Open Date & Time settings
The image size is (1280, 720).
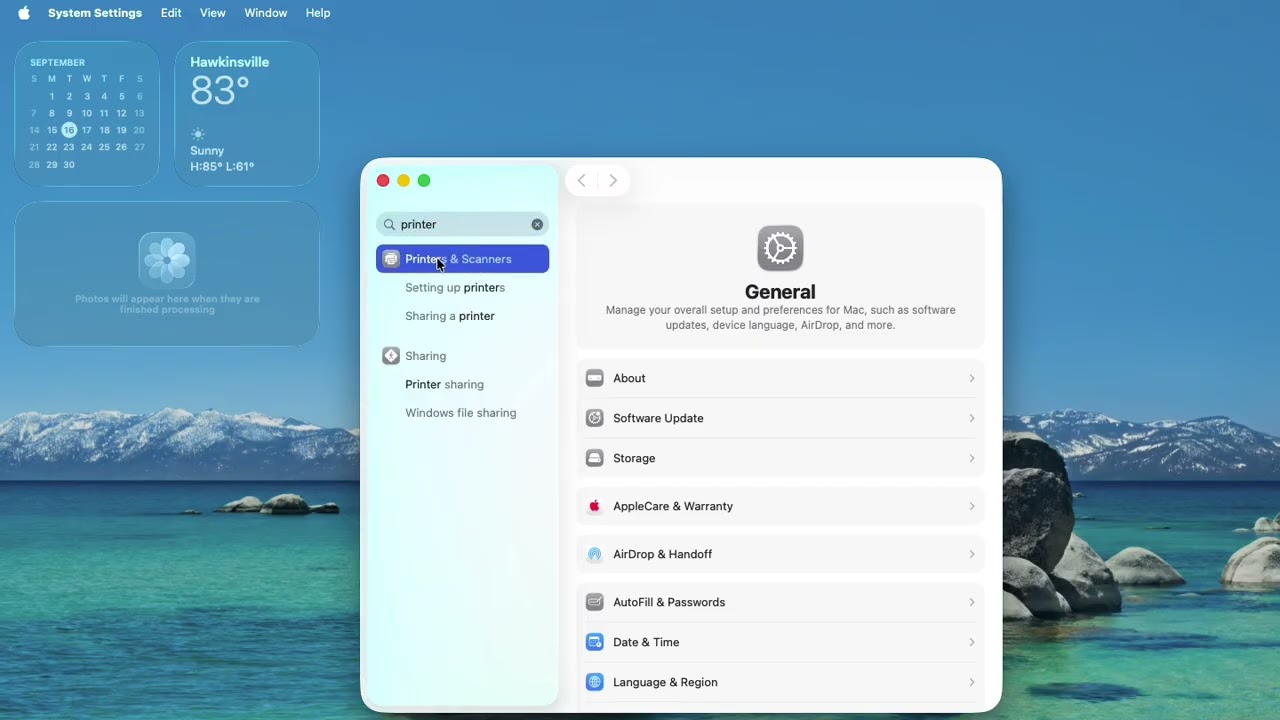point(780,642)
